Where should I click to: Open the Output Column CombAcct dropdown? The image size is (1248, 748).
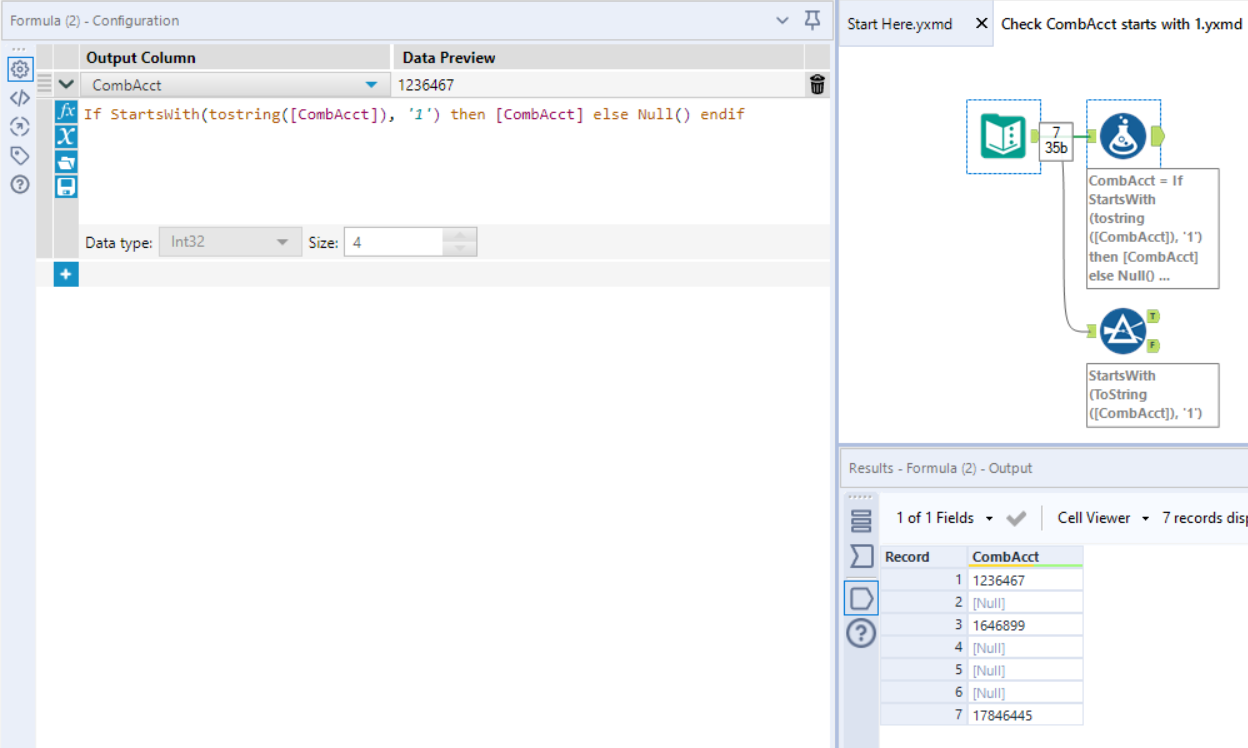[x=372, y=85]
